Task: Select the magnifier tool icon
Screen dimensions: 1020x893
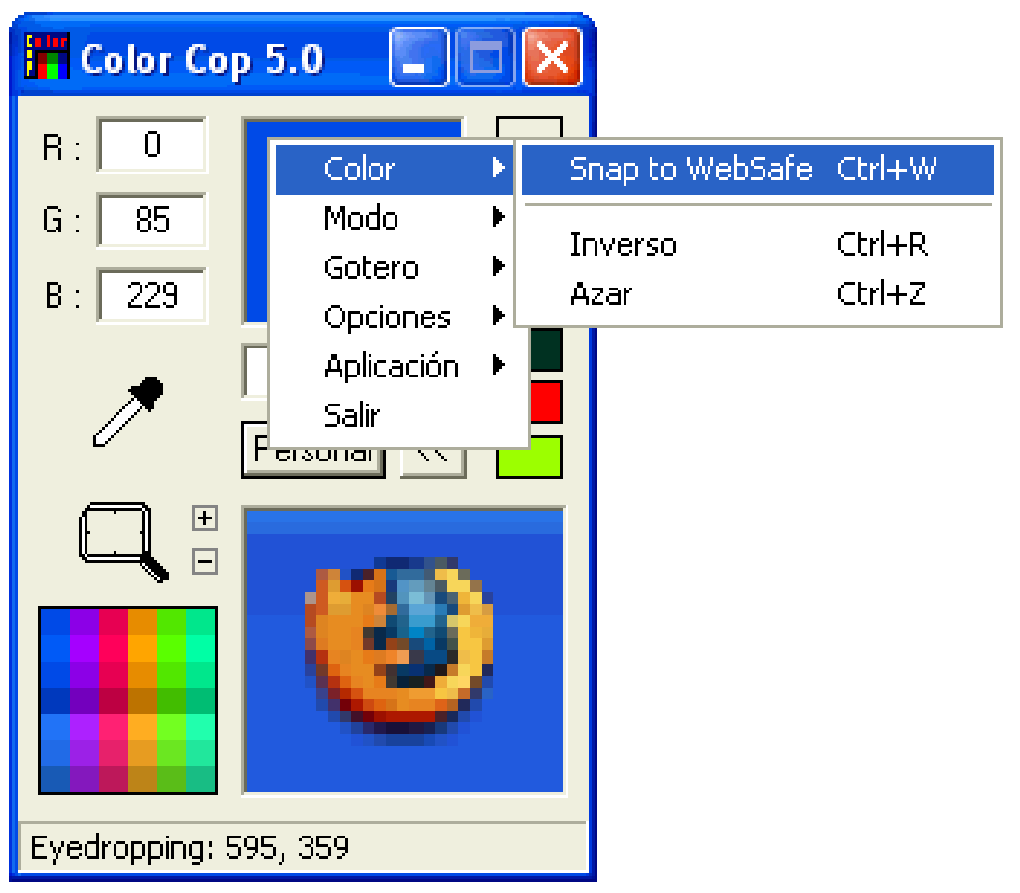Action: click(x=124, y=541)
